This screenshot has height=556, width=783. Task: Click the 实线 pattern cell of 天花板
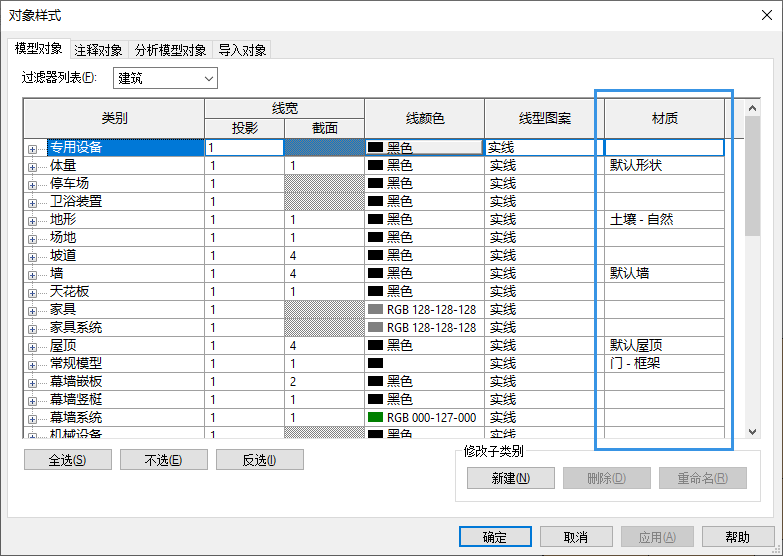tap(544, 291)
